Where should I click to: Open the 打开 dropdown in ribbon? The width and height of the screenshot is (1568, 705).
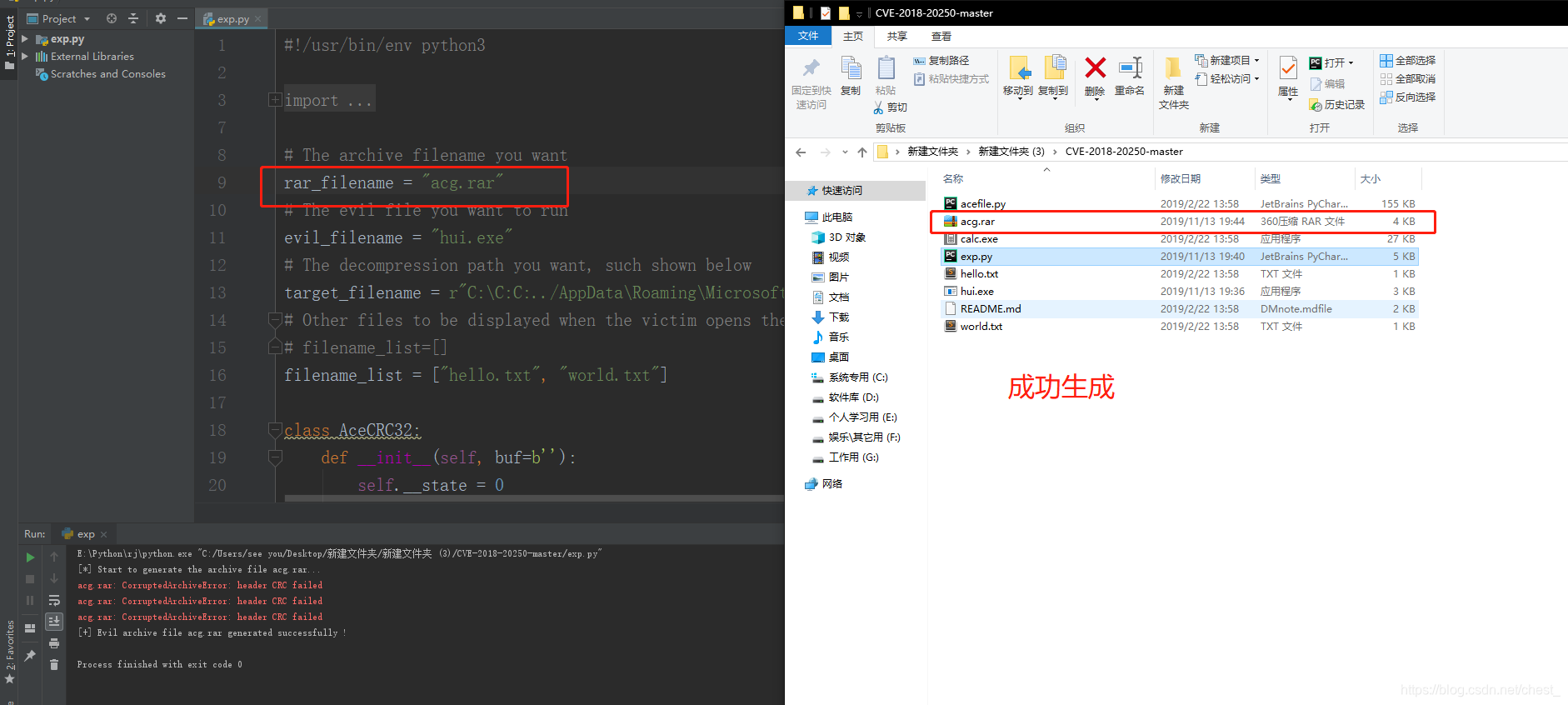pos(1331,62)
